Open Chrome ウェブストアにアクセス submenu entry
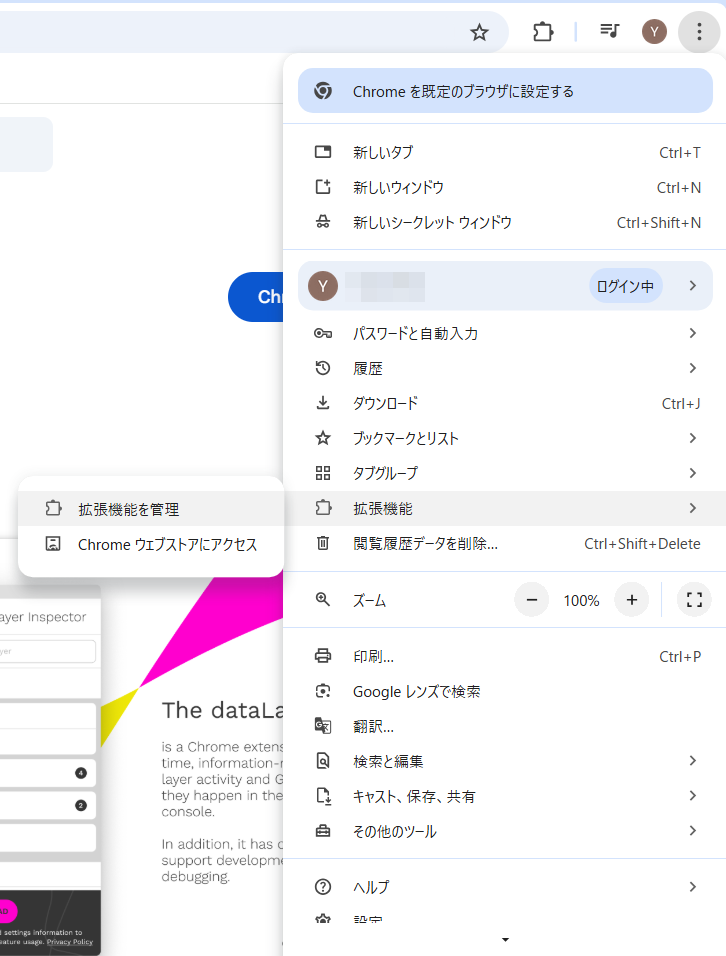This screenshot has width=726, height=956. (167, 544)
